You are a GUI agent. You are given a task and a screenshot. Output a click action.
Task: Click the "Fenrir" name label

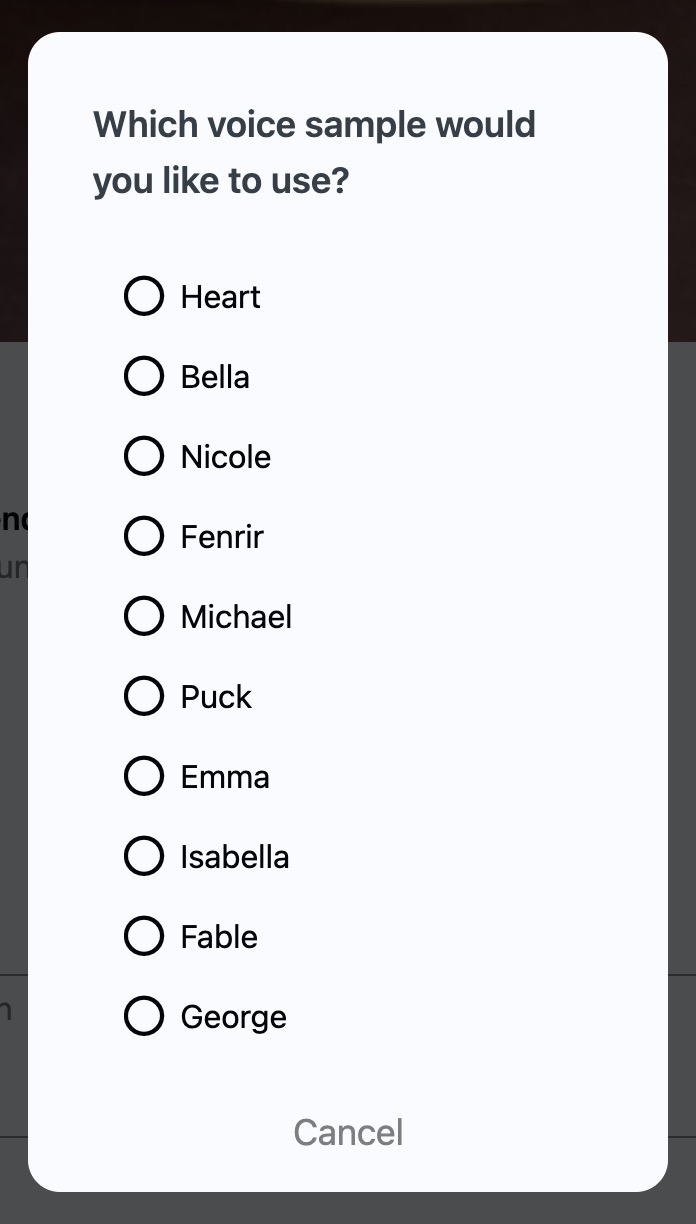[222, 537]
